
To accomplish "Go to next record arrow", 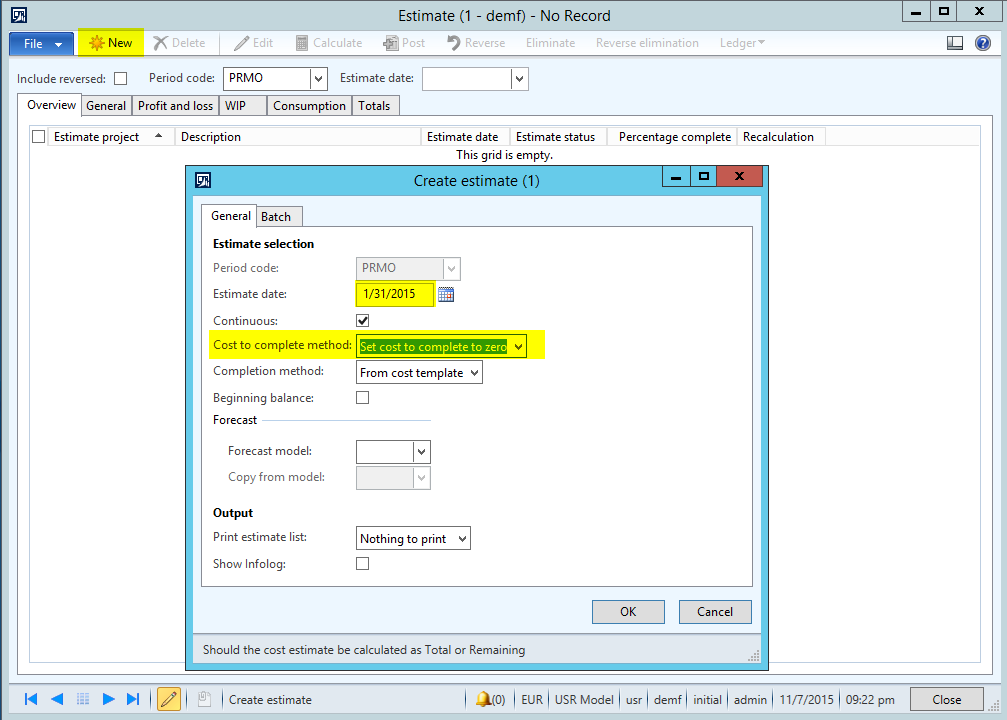I will (108, 699).
